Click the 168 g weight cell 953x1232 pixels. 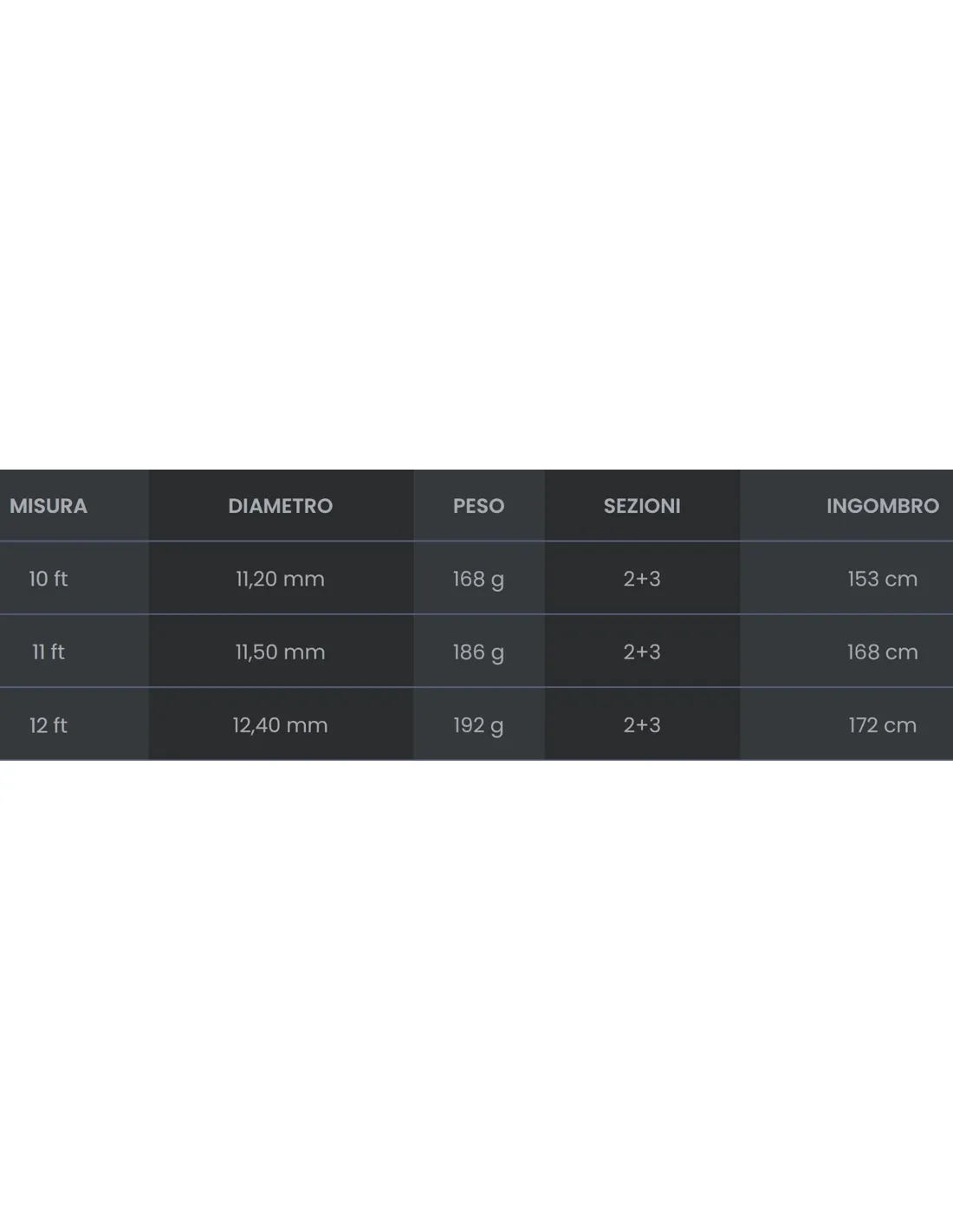pos(478,580)
